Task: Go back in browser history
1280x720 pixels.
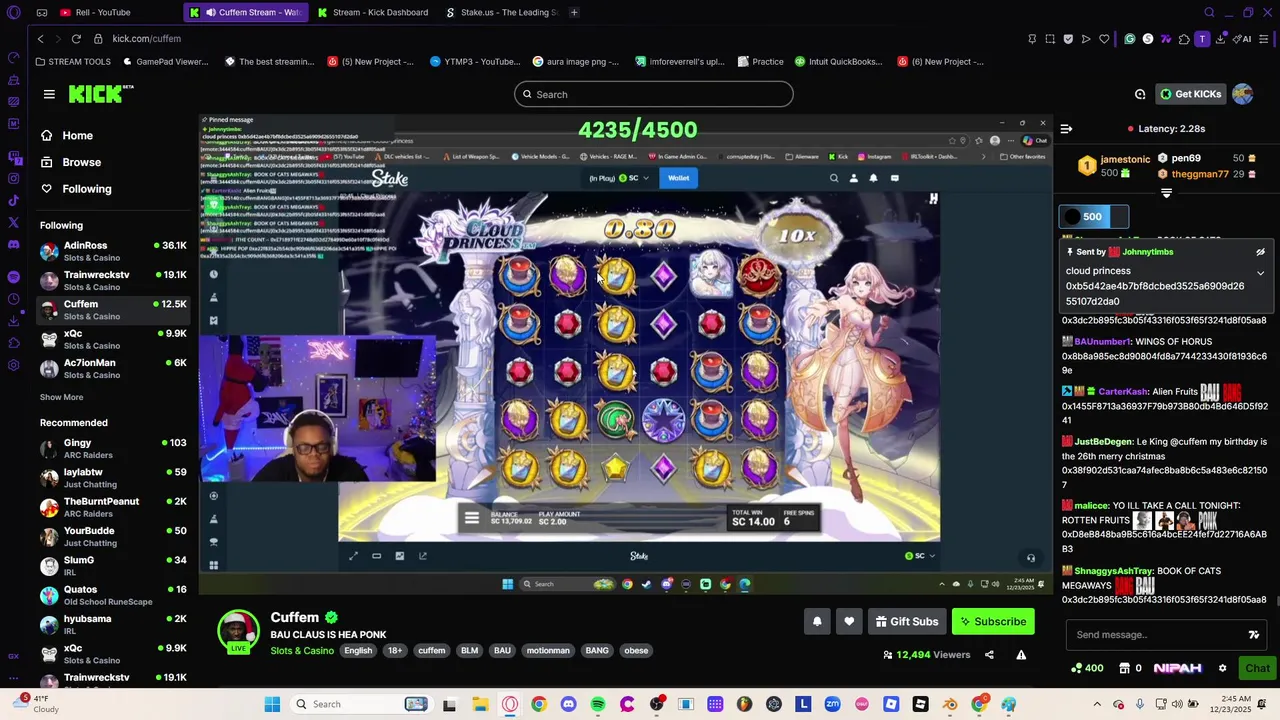Action: coord(40,38)
